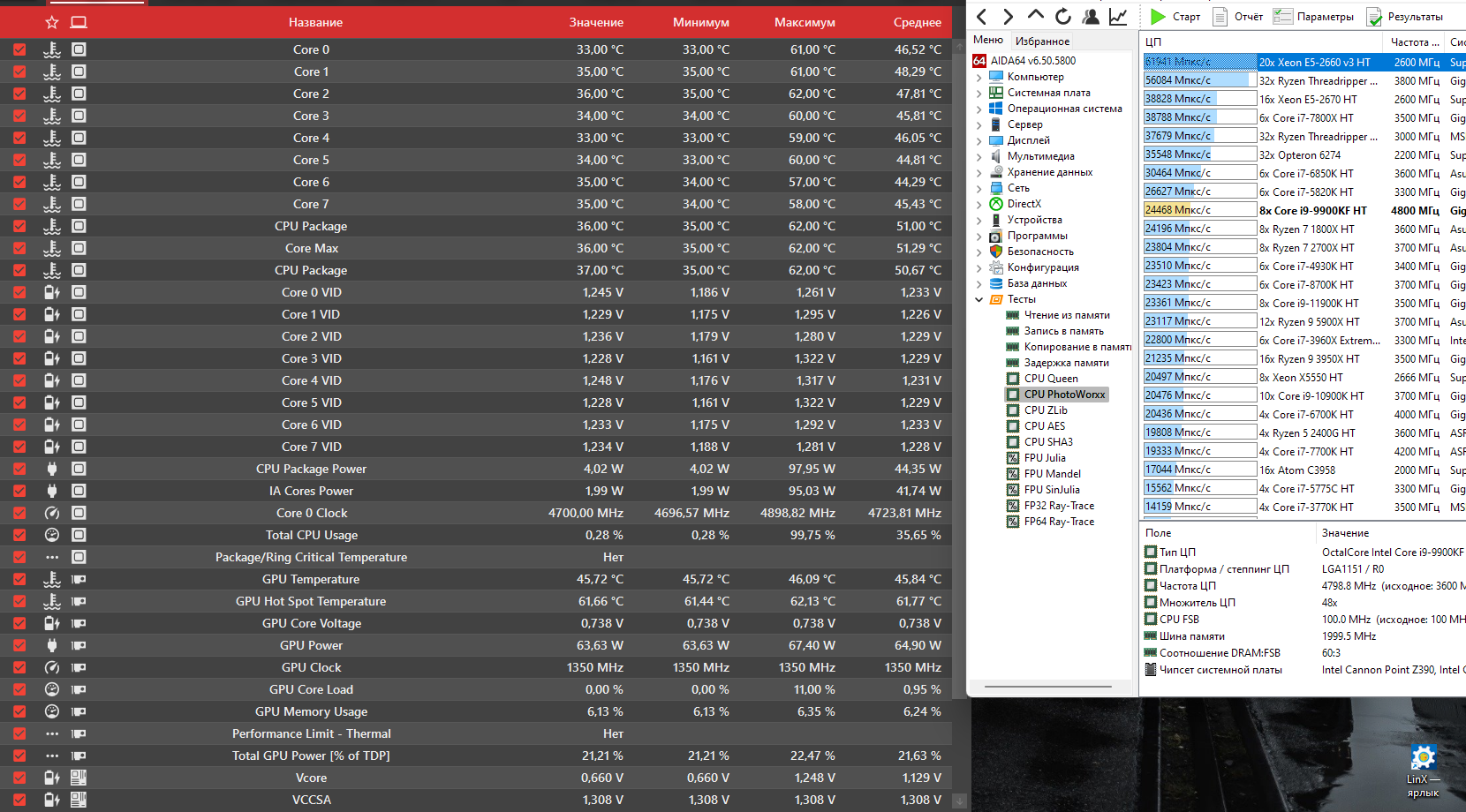The image size is (1466, 812).
Task: Click the usage icon for Total CPU Usage
Action: pos(52,535)
